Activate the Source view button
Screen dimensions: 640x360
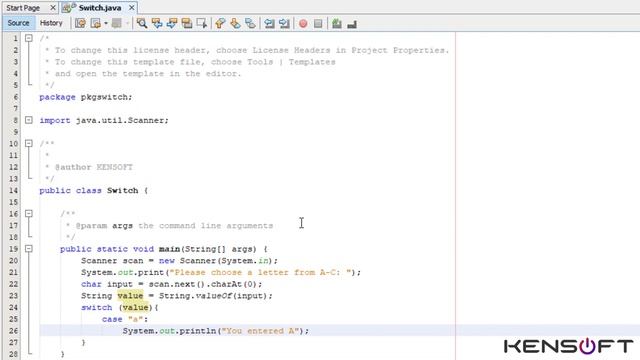coord(18,23)
